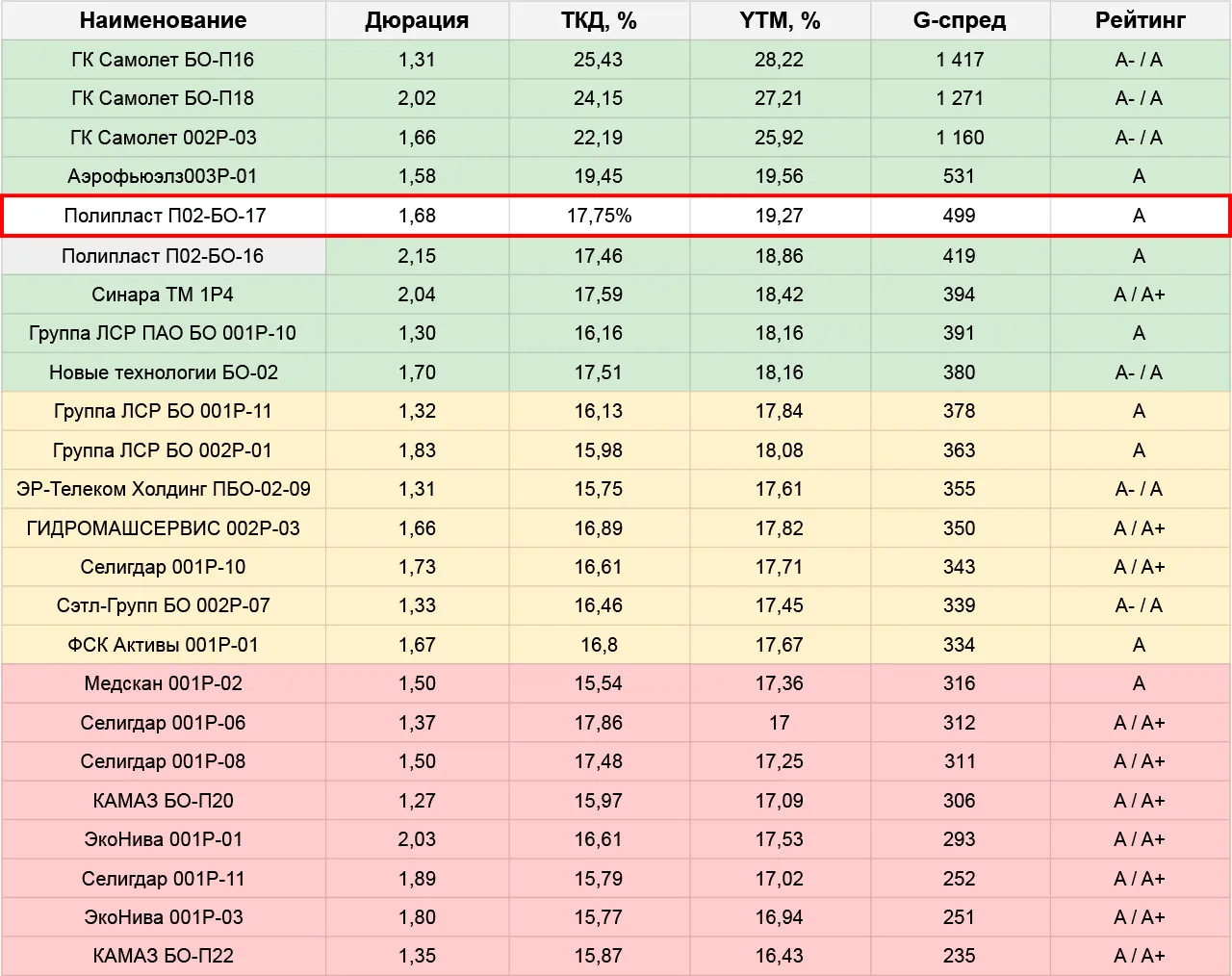Select YTM value "17,53" for ЭкоНива 001Р-01
The width and height of the screenshot is (1232, 976).
(780, 839)
